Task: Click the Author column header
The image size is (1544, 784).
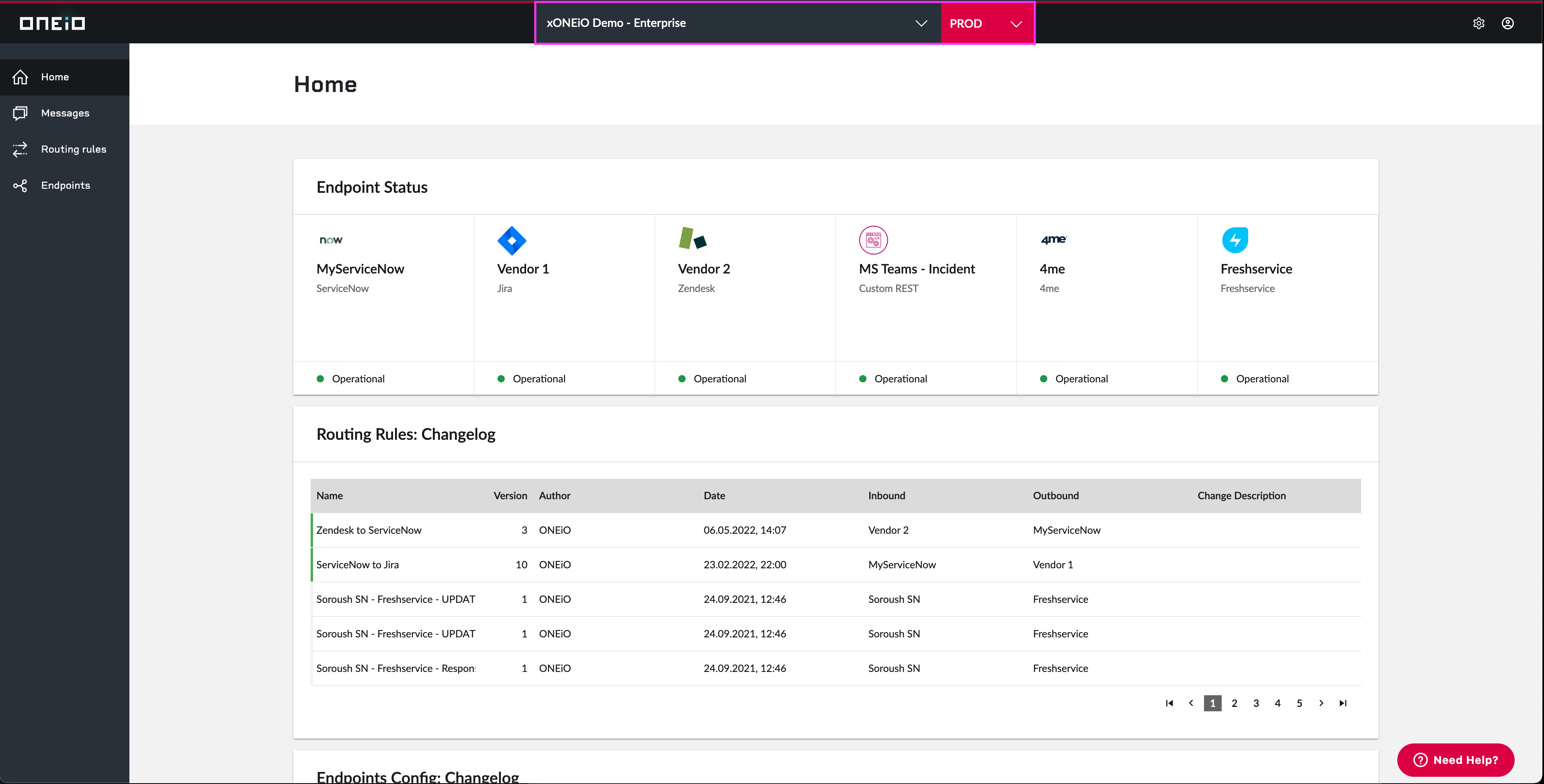Action: 555,495
